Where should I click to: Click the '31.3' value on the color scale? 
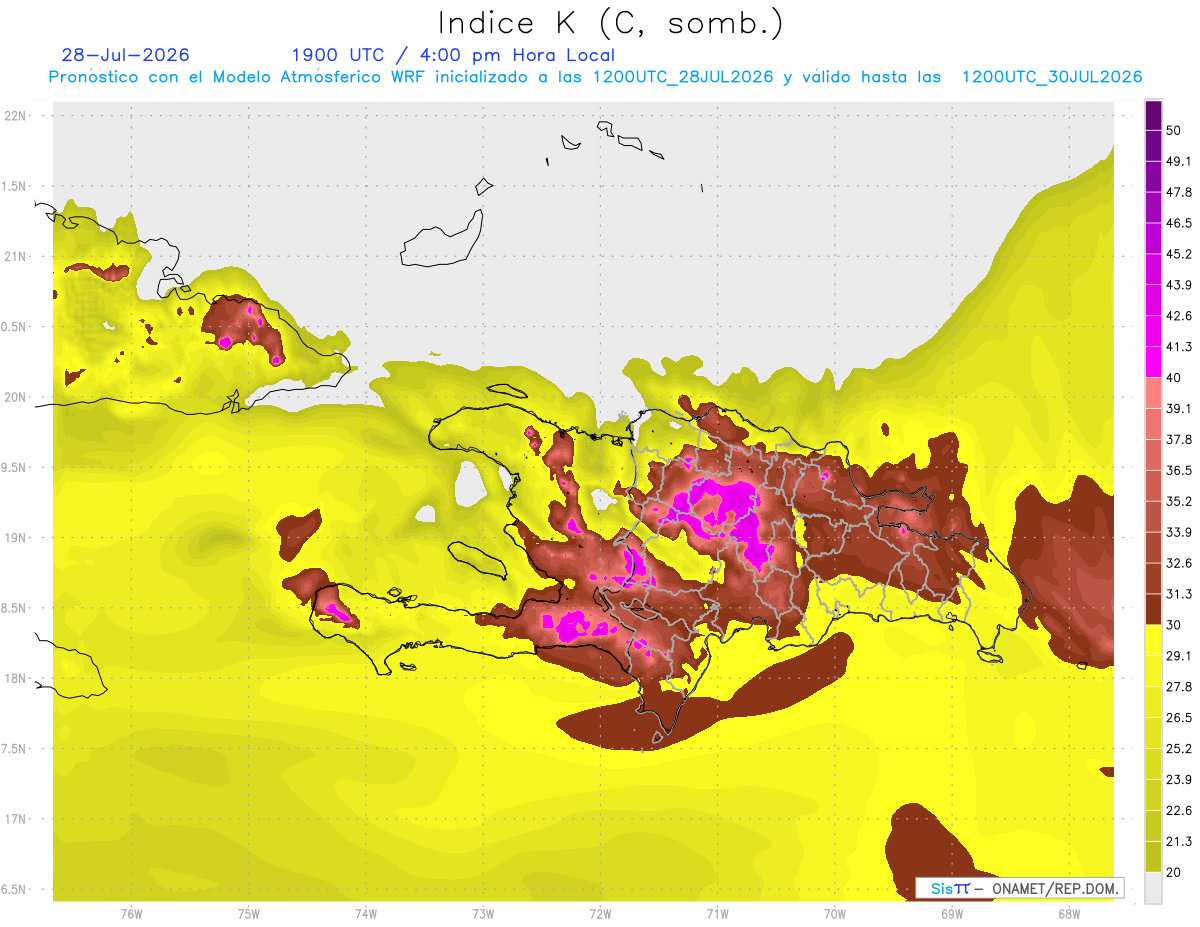[1179, 594]
